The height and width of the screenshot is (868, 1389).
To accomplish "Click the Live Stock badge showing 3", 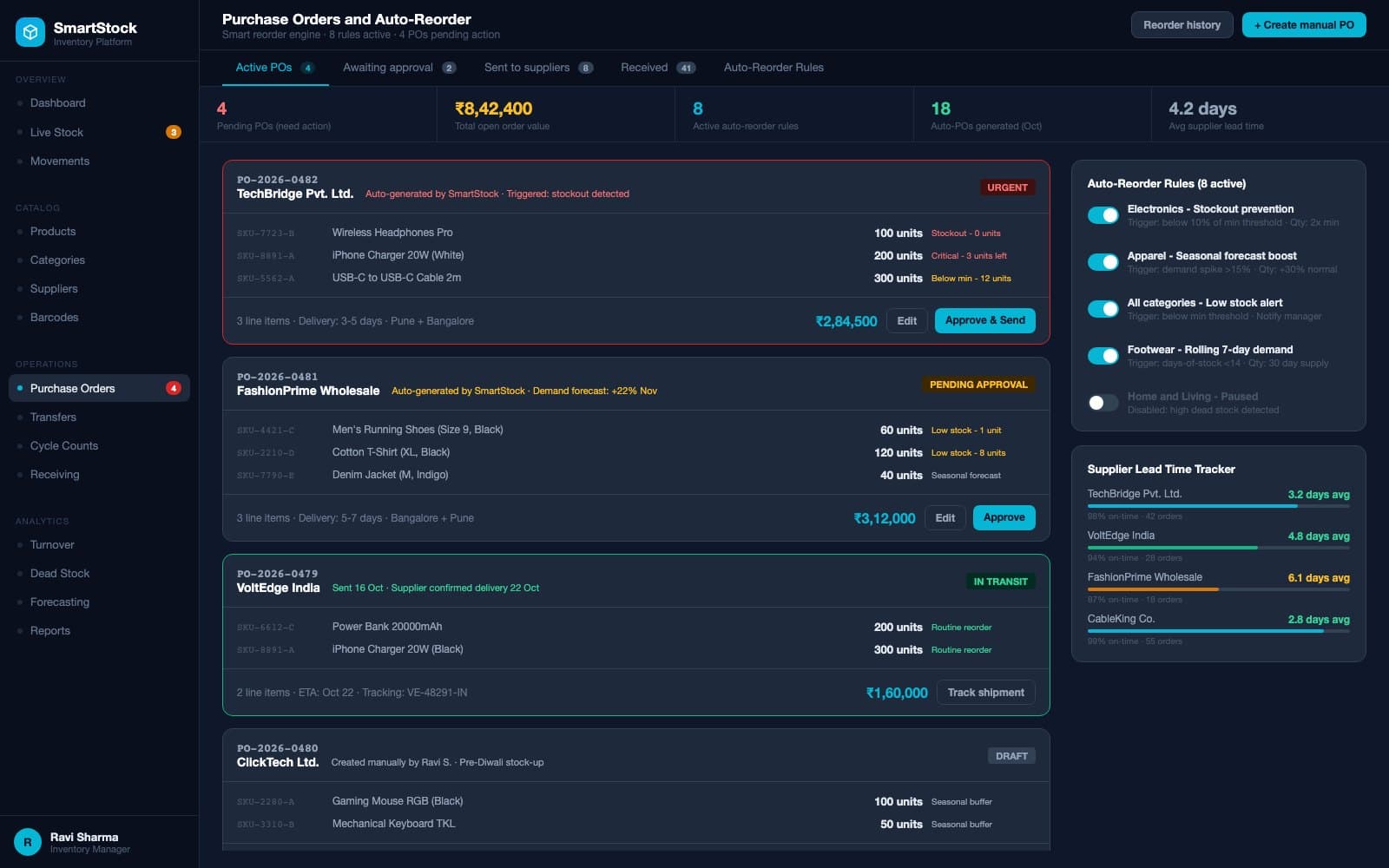I will click(174, 132).
